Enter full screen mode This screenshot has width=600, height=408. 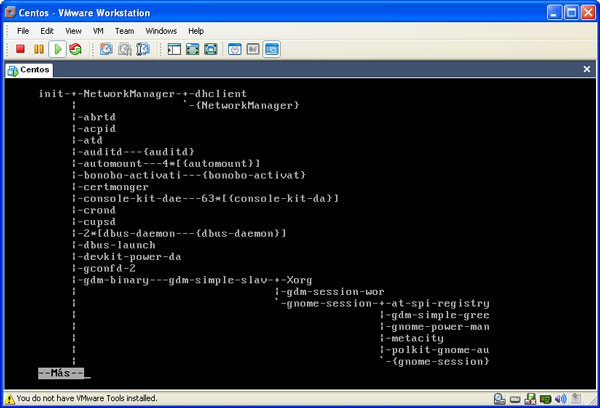coord(211,49)
